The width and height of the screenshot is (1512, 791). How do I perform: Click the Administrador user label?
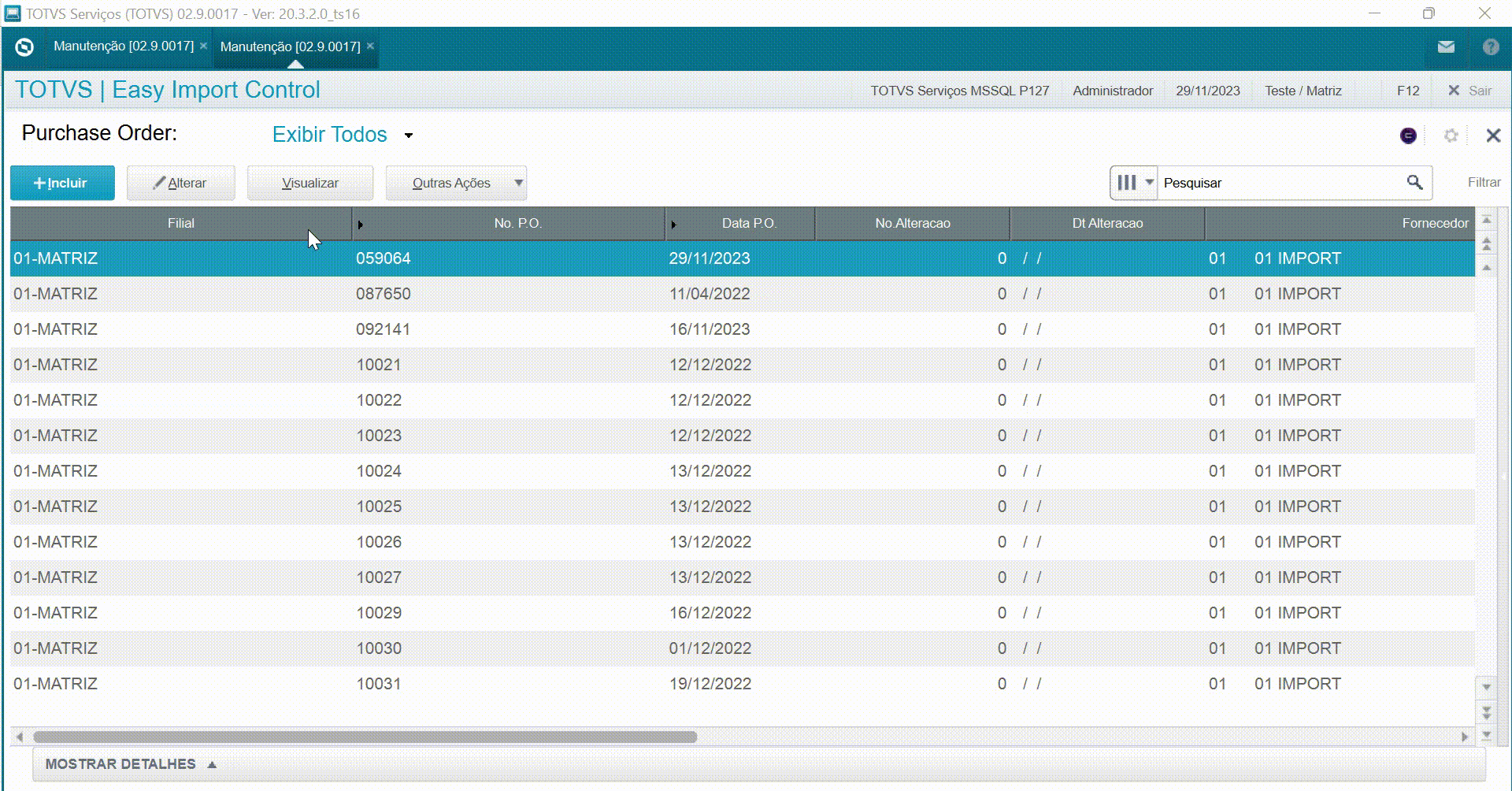(1113, 91)
